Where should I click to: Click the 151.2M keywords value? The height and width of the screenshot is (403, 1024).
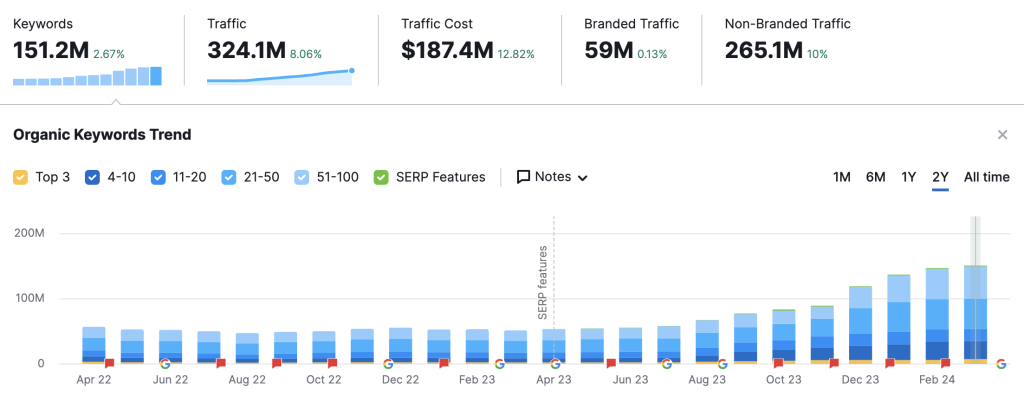pyautogui.click(x=51, y=50)
